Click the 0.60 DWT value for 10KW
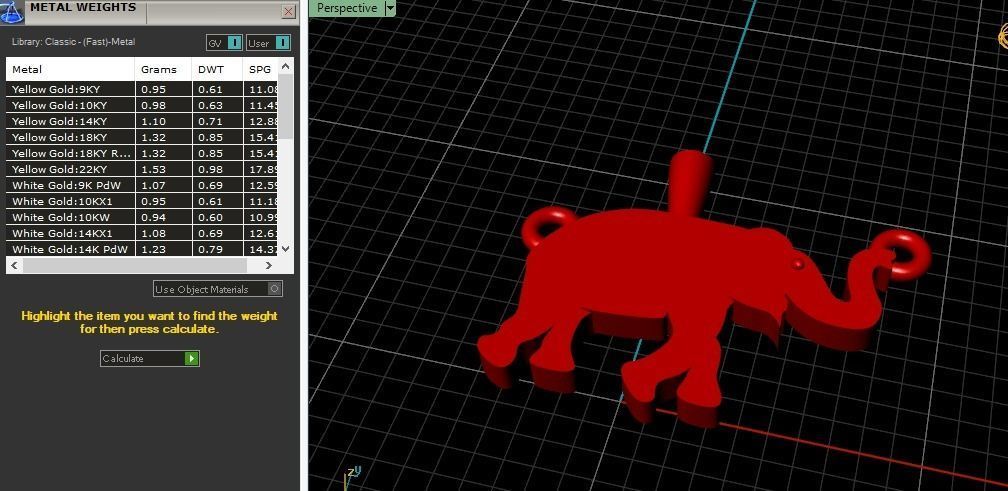1008x491 pixels. point(209,218)
